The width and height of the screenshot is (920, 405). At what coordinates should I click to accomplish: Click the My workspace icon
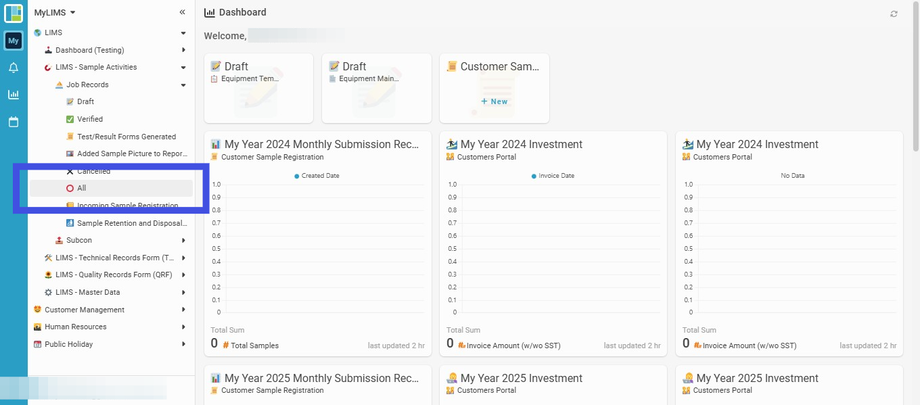point(13,41)
